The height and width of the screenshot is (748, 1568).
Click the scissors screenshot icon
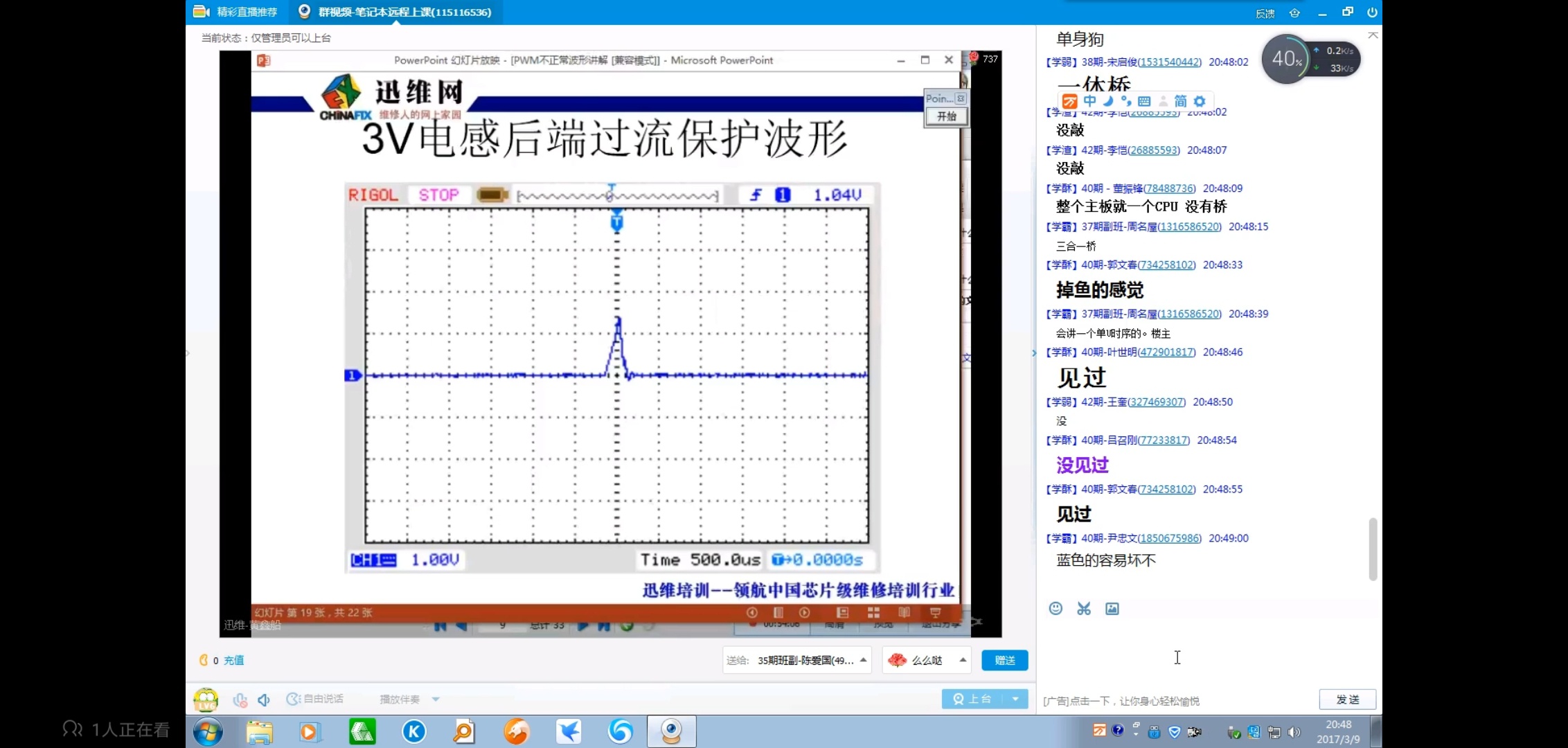(1084, 608)
